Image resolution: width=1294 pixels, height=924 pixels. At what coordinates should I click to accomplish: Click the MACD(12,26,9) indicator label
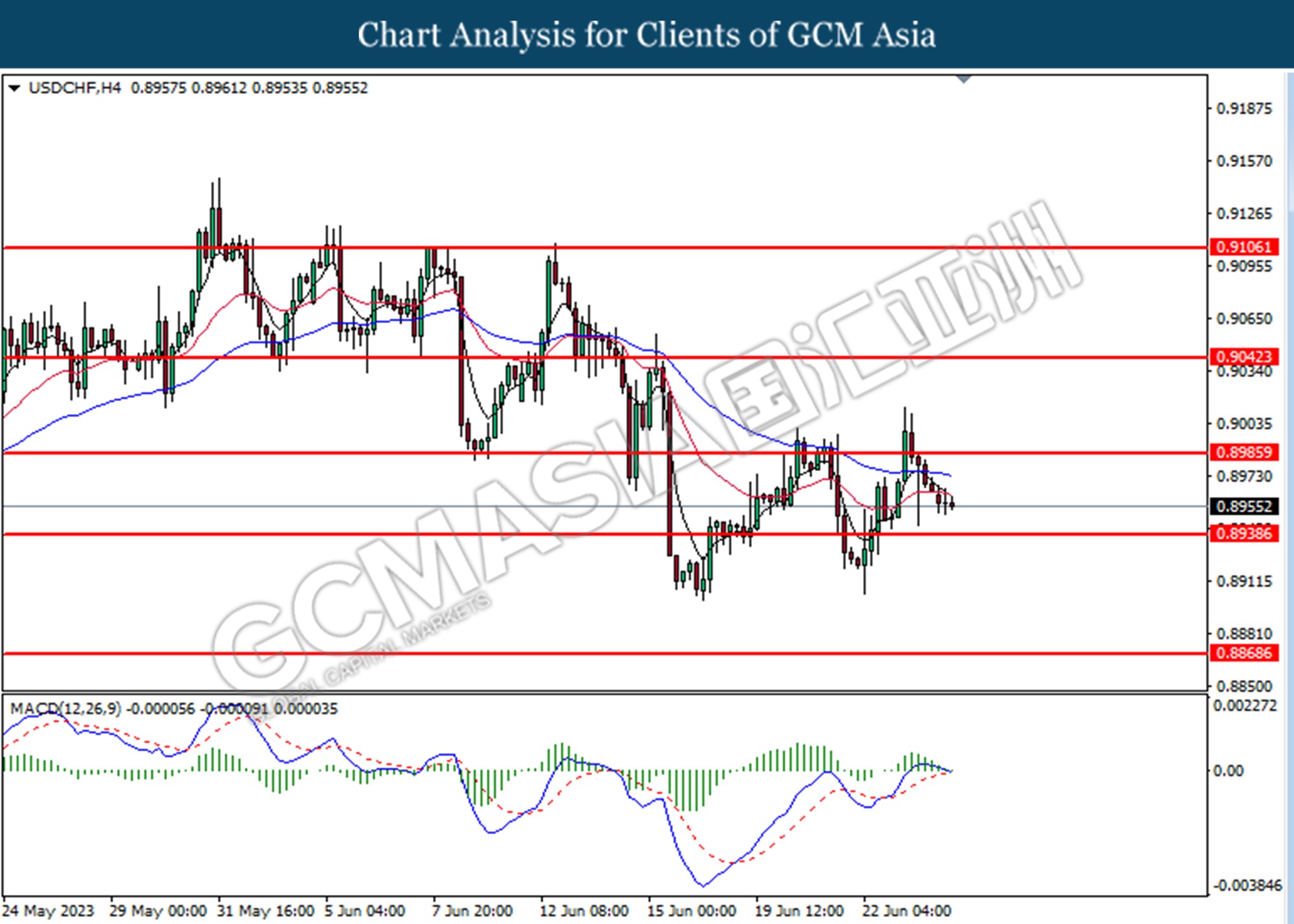tap(65, 709)
